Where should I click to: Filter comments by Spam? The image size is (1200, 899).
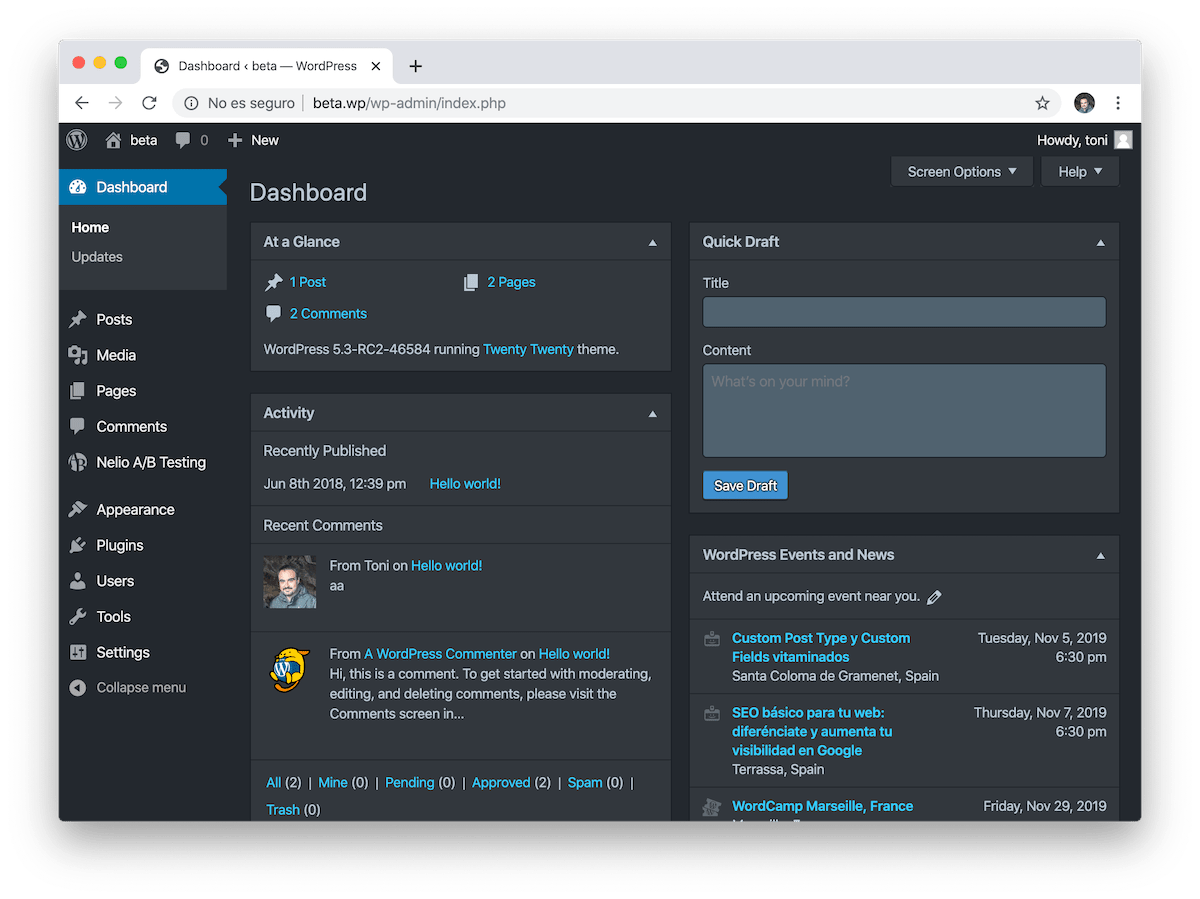pos(585,782)
